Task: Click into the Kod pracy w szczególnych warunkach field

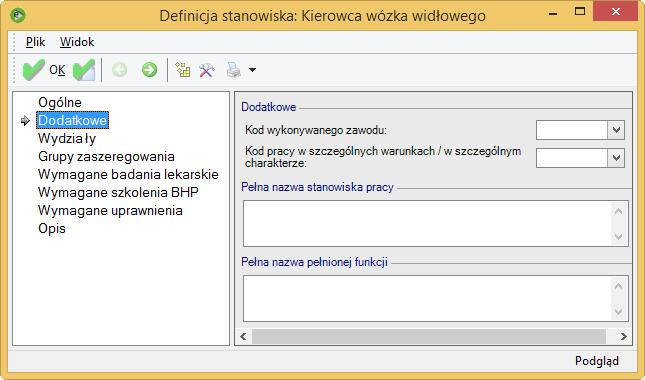Action: pyautogui.click(x=572, y=158)
